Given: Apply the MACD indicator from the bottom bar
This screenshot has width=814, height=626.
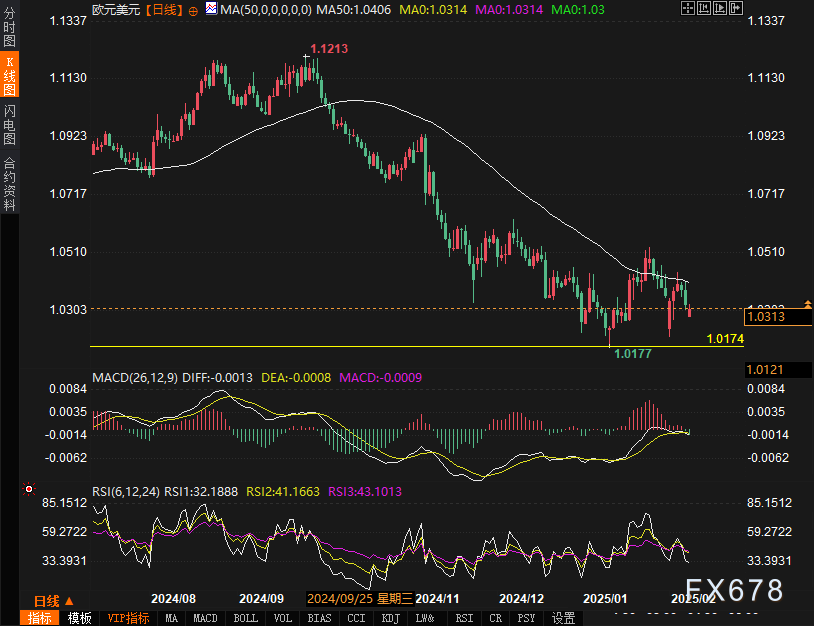Looking at the screenshot, I should (x=205, y=618).
